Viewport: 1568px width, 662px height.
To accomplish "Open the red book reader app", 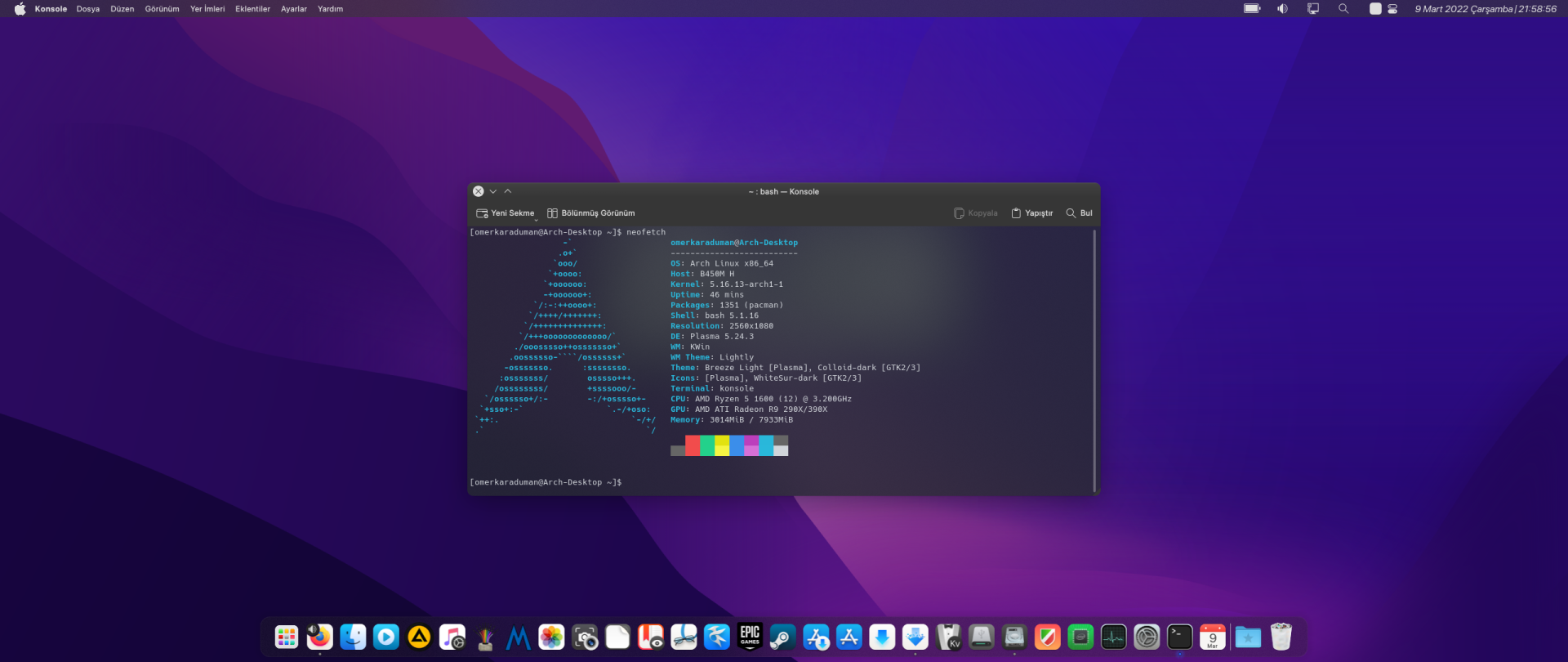I will click(x=651, y=637).
